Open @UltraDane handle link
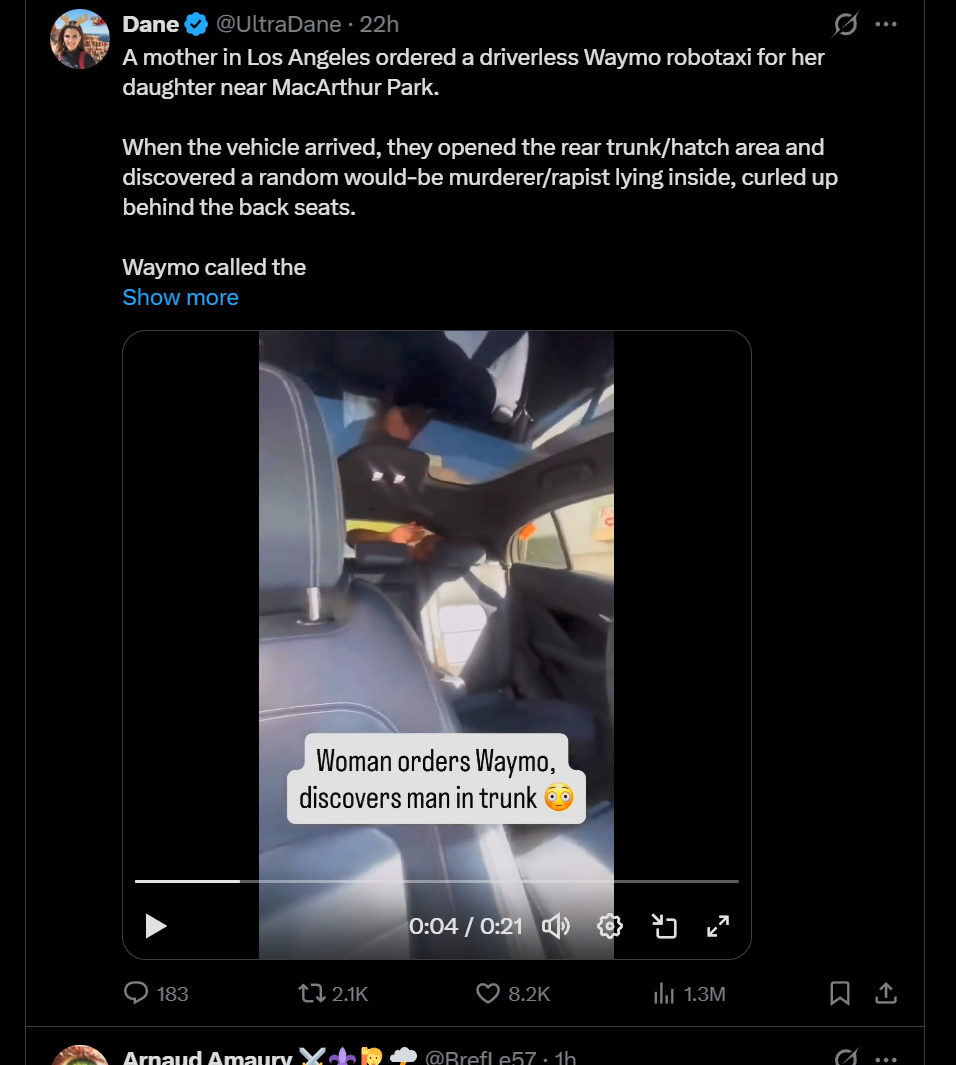This screenshot has height=1065, width=956. pyautogui.click(x=278, y=24)
